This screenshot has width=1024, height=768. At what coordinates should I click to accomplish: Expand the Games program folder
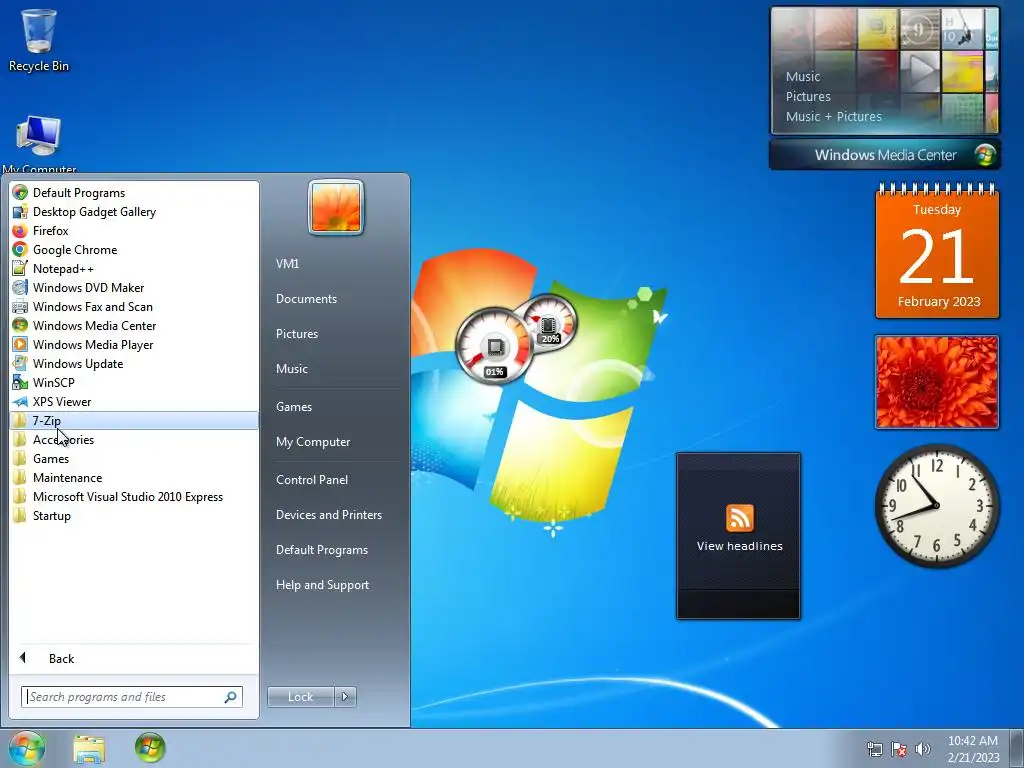tap(134, 458)
